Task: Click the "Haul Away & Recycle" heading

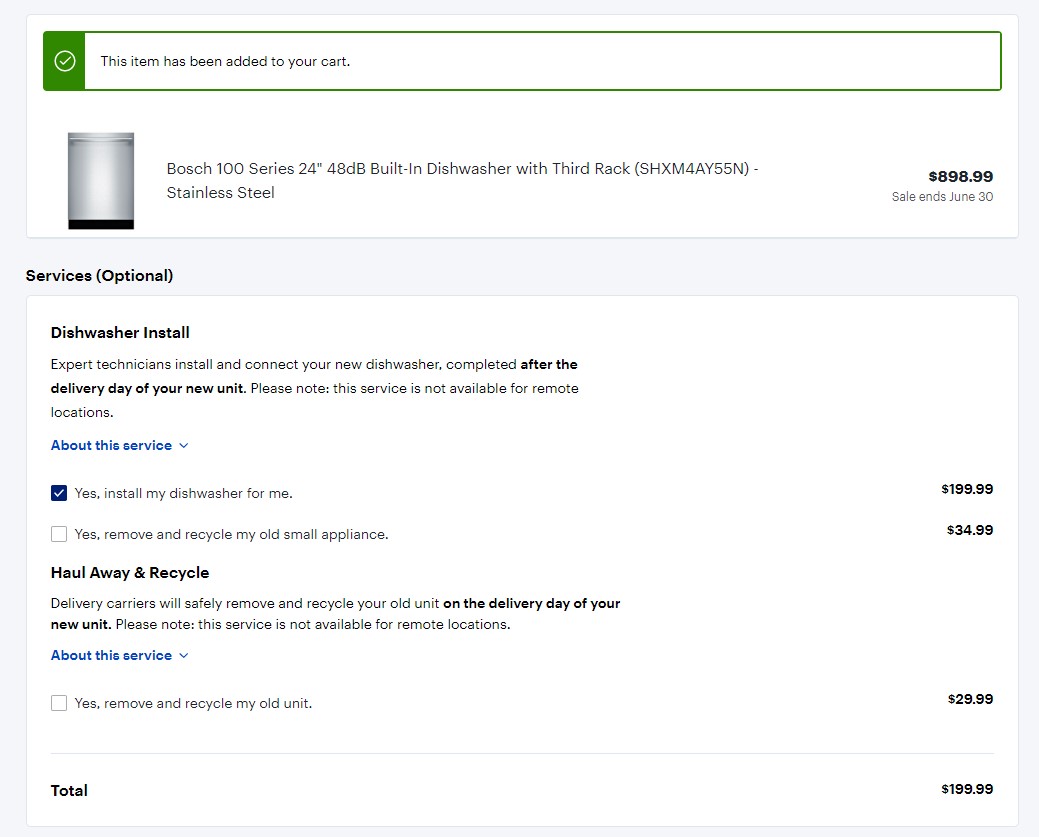Action: [130, 573]
